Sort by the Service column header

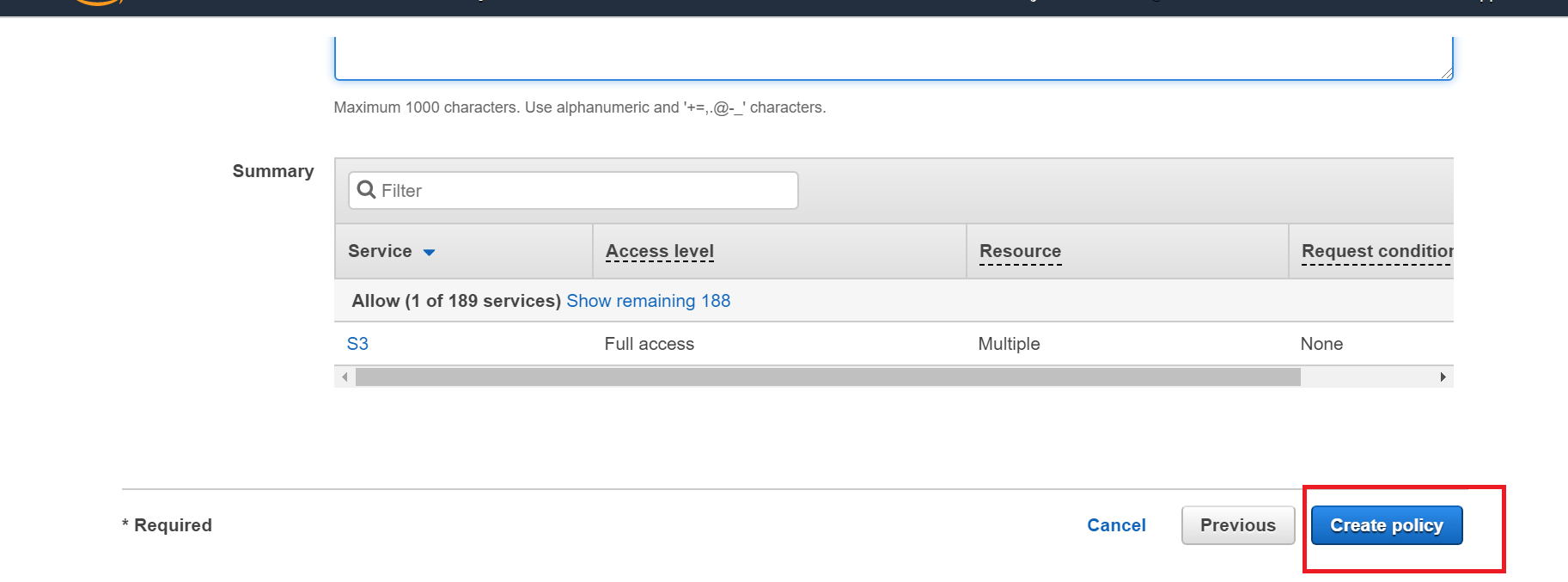pos(380,251)
